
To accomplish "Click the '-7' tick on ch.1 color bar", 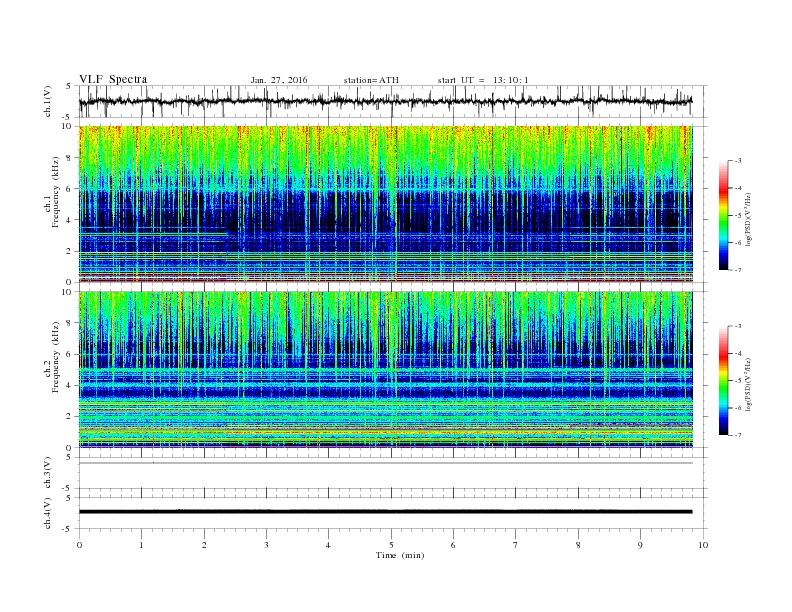I will [x=738, y=270].
